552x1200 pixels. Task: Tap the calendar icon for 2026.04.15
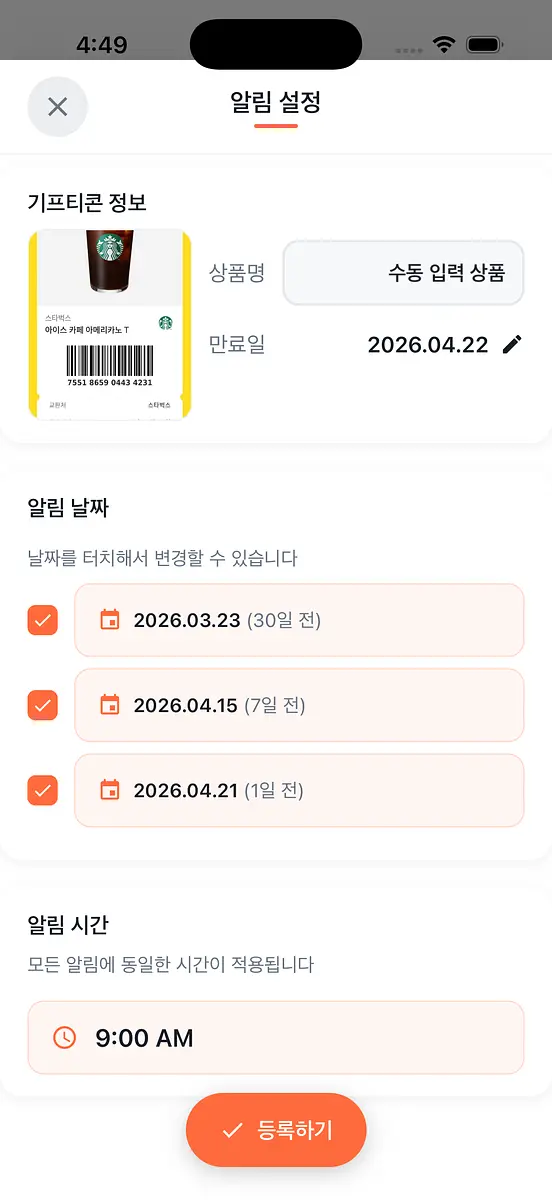[x=110, y=705]
